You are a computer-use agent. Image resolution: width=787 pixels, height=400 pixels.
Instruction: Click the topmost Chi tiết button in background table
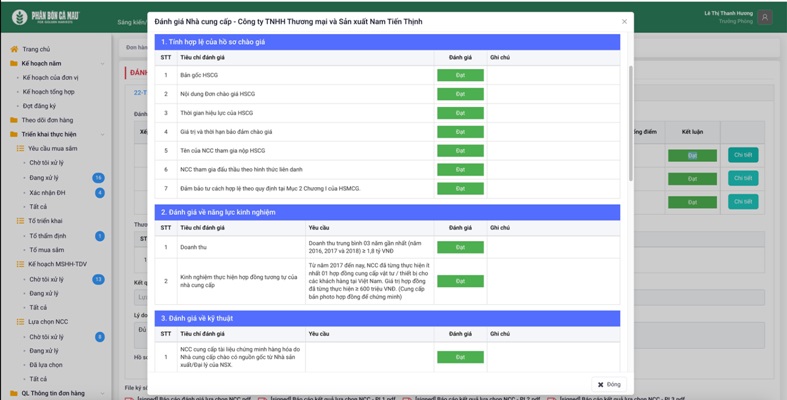[743, 155]
